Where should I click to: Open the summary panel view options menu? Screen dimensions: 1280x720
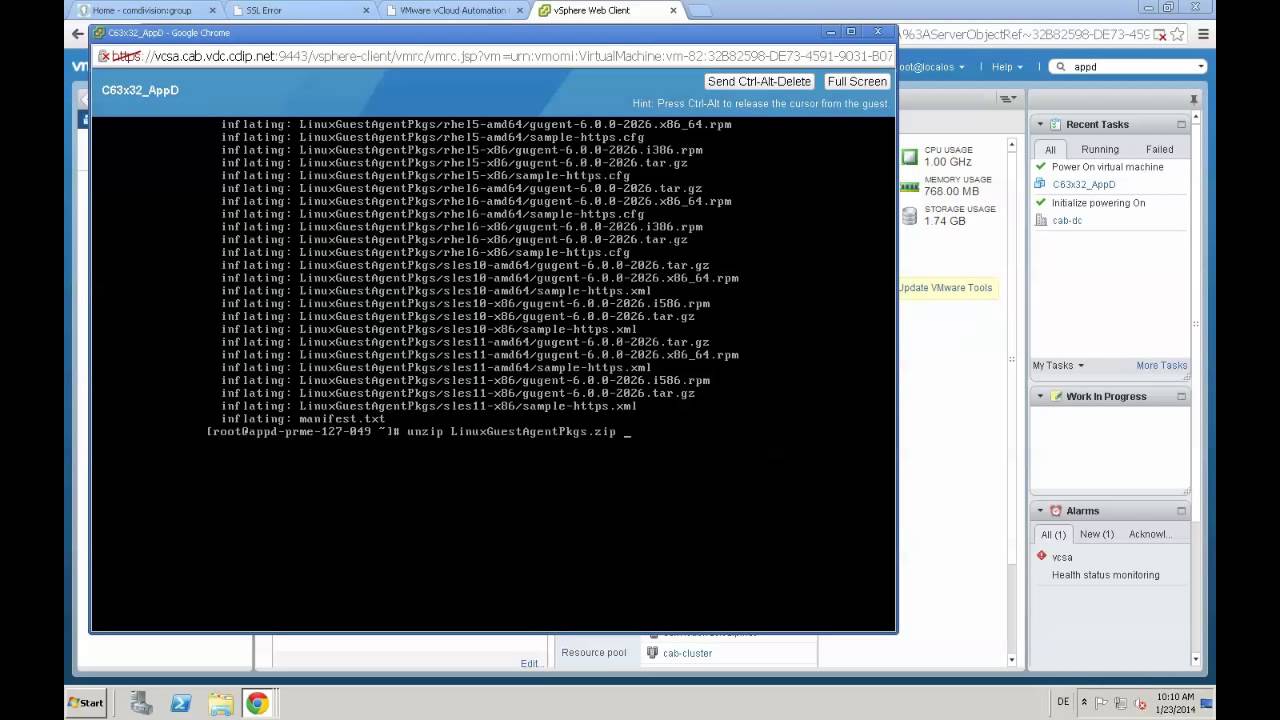1008,98
